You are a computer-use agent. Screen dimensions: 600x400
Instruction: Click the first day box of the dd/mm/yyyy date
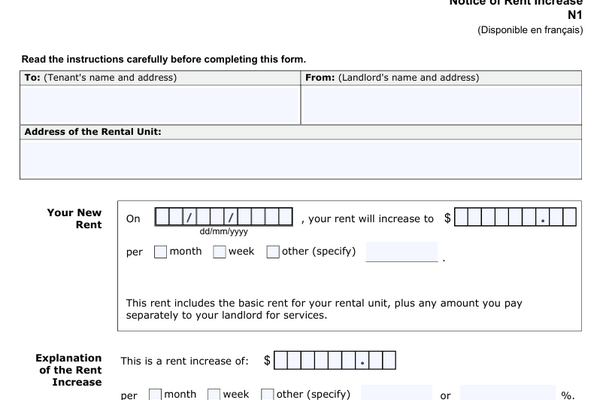(162, 217)
